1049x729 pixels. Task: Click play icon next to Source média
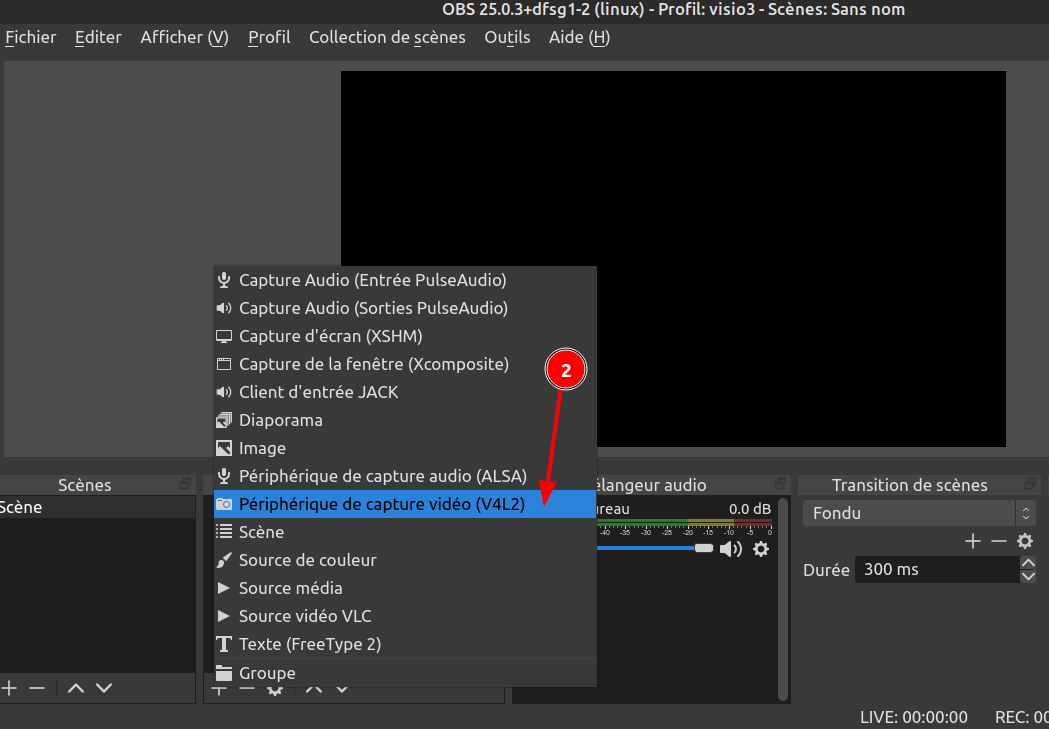(224, 589)
